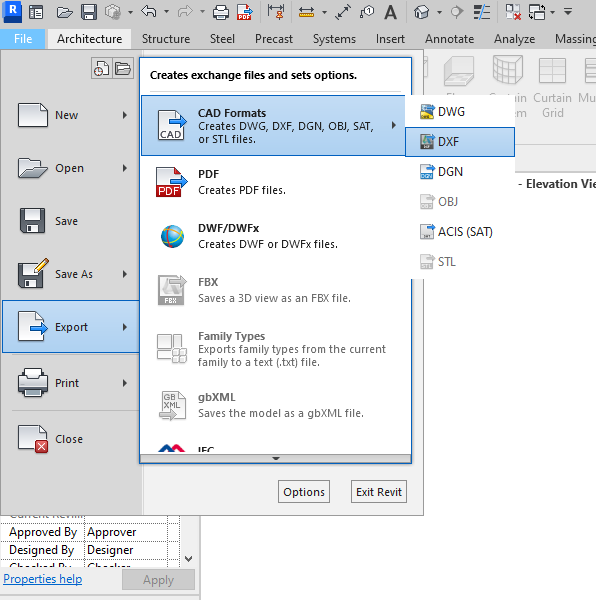The image size is (596, 600).
Task: Click the Redo arrow icon
Action: 185,12
